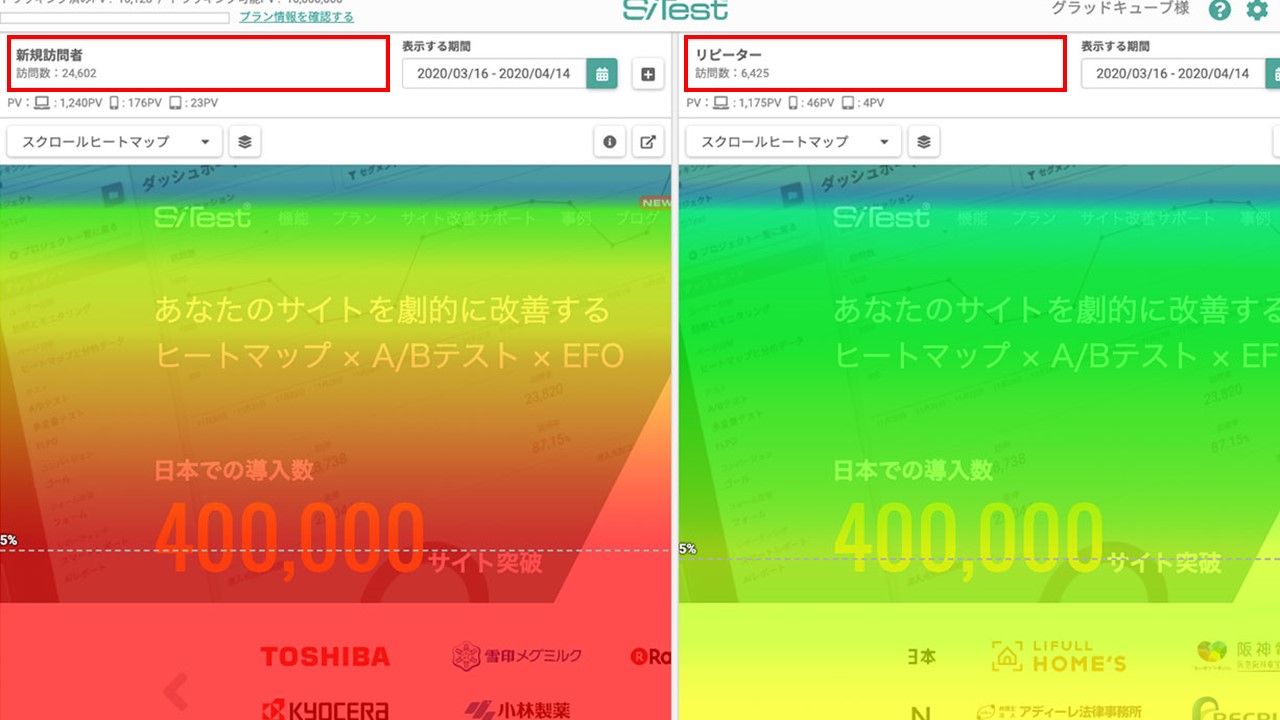Click 400,000 figure in right heatmap

tap(968, 539)
